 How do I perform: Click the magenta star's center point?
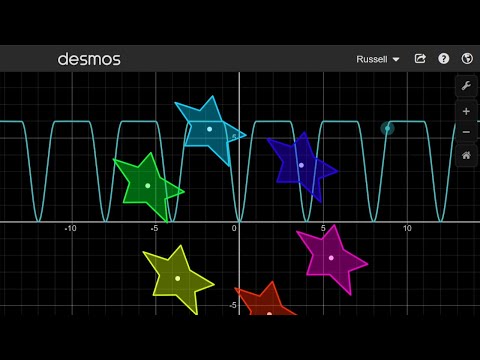click(x=331, y=258)
